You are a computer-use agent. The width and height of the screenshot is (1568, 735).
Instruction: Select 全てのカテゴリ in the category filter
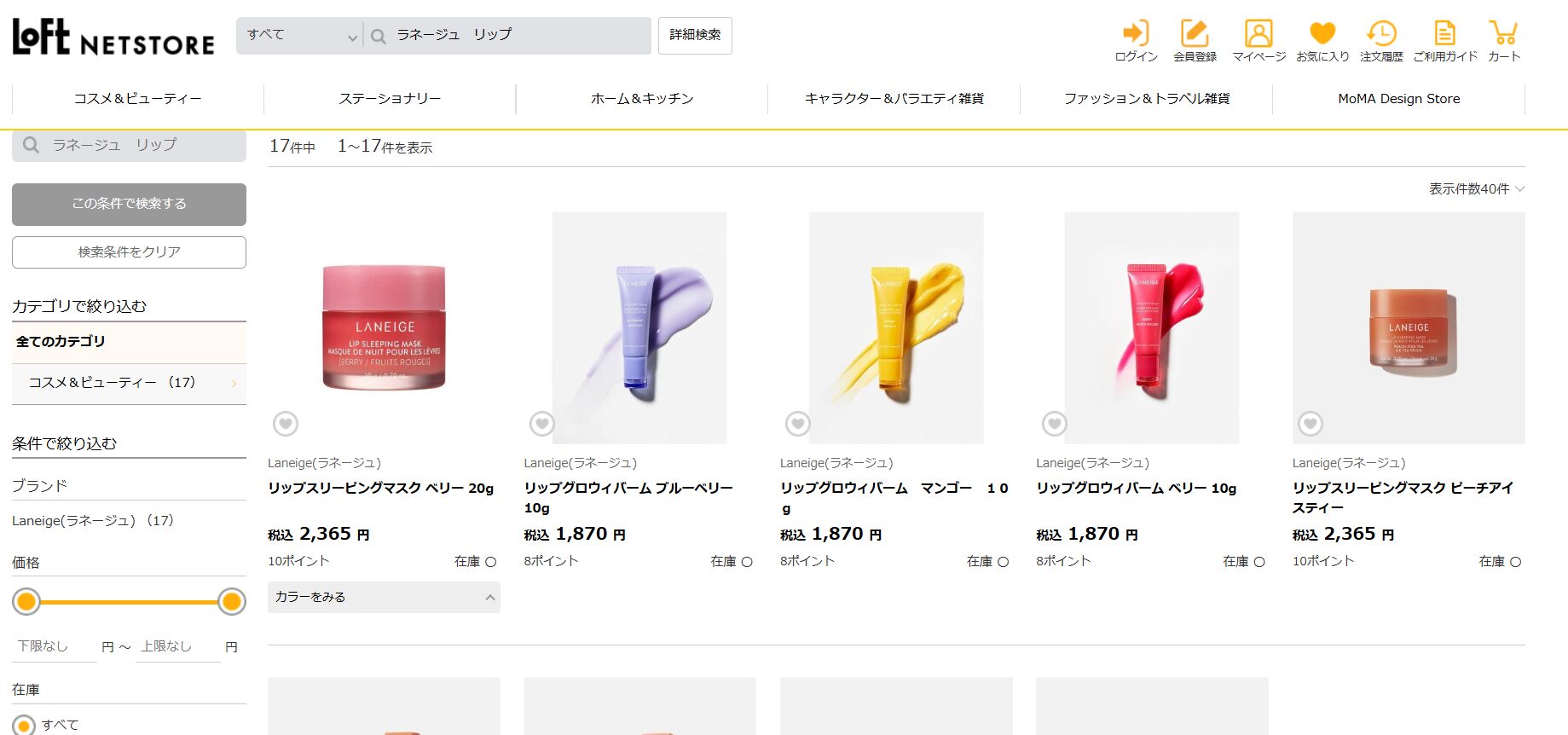(x=129, y=342)
